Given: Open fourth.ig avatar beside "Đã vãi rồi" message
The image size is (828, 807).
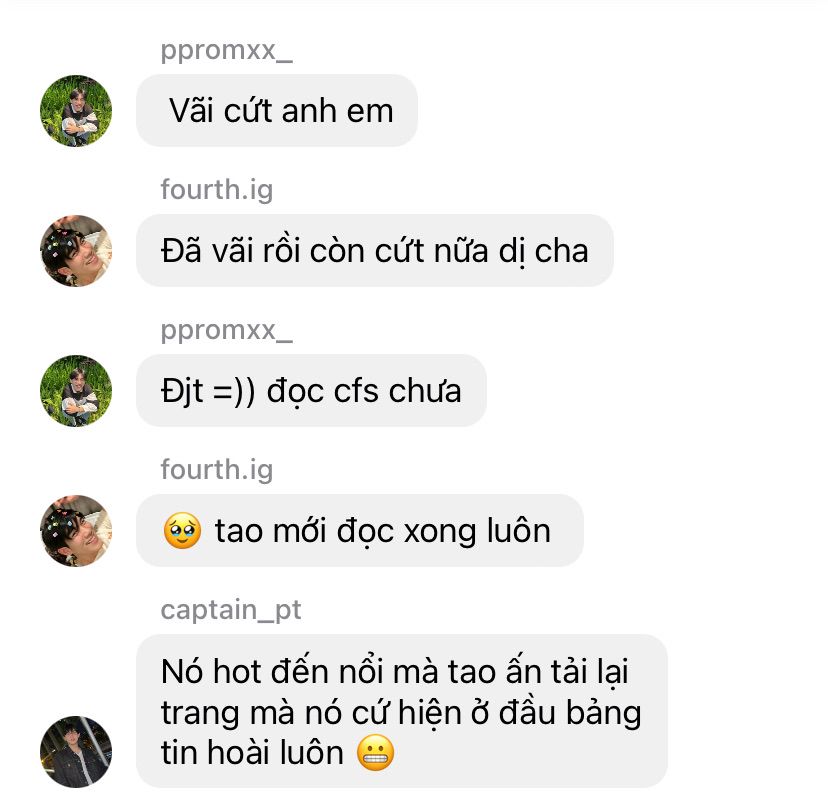Looking at the screenshot, I should [76, 251].
